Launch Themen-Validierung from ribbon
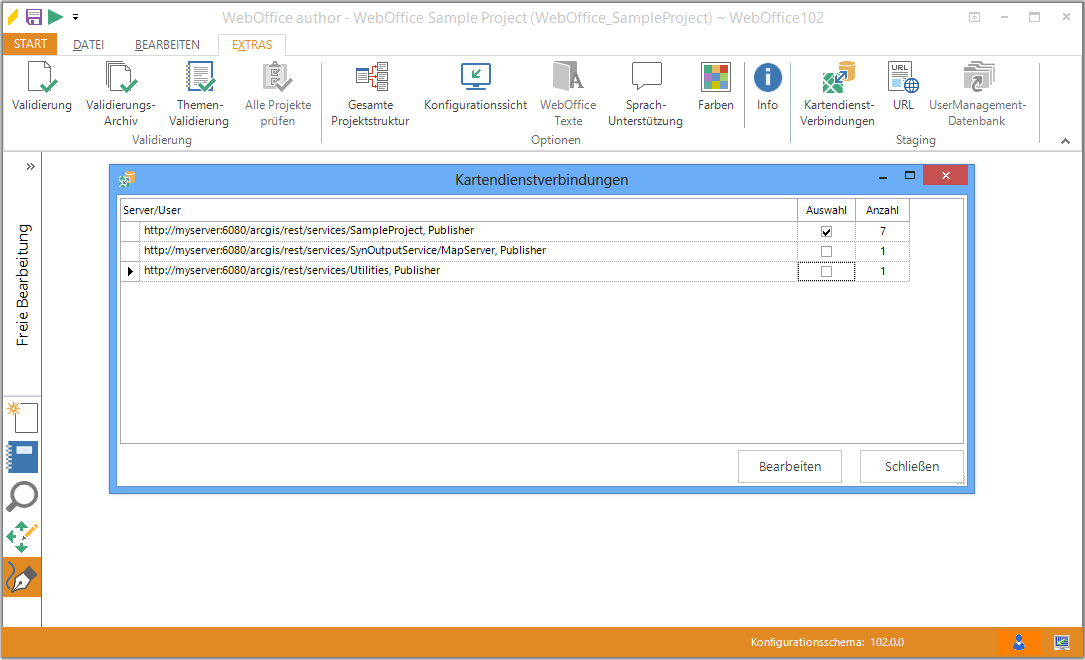This screenshot has width=1085, height=660. pyautogui.click(x=201, y=78)
